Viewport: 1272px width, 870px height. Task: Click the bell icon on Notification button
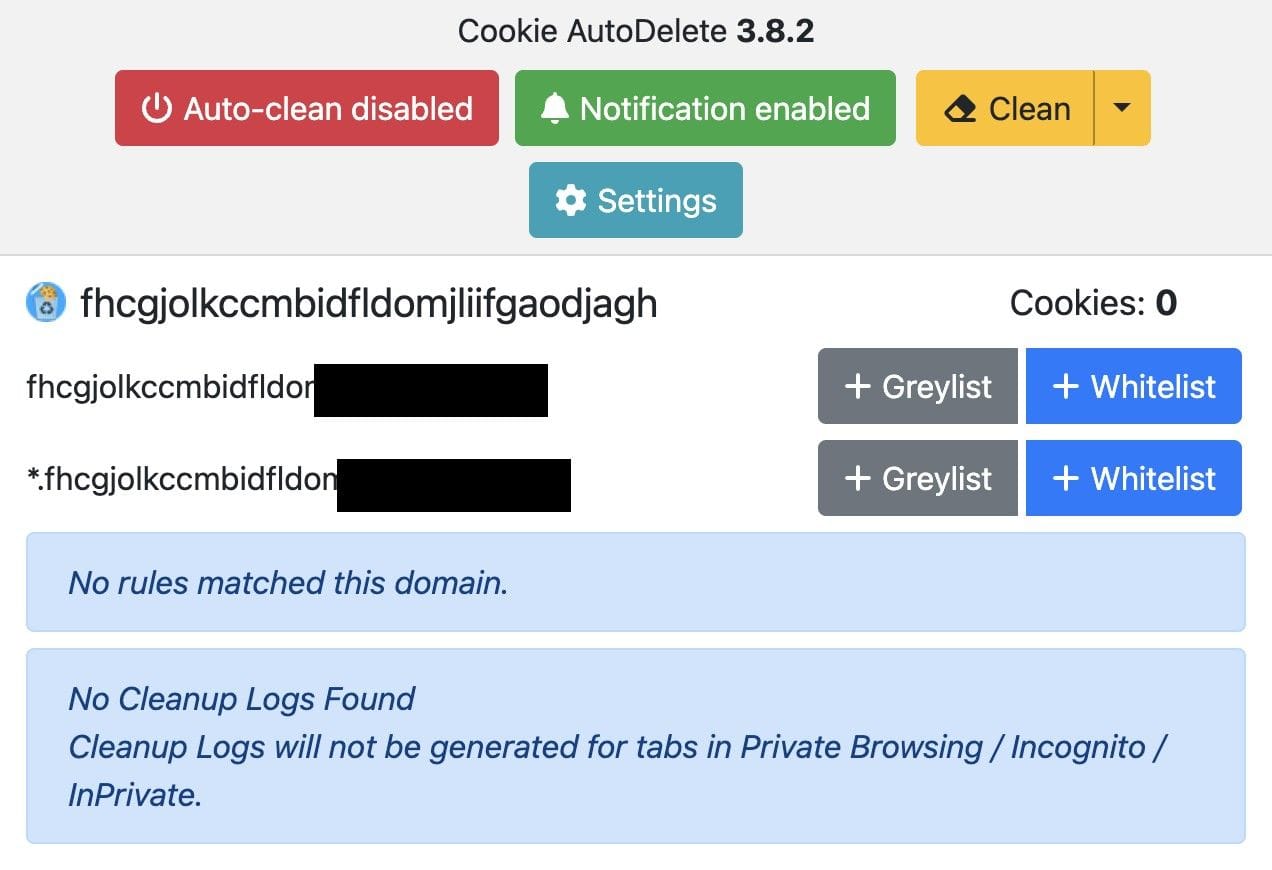click(554, 108)
